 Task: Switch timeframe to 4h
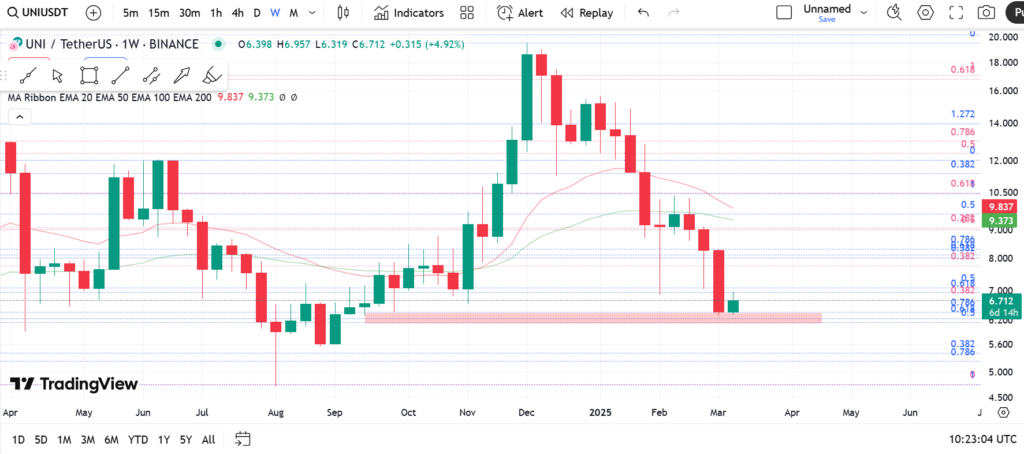237,13
